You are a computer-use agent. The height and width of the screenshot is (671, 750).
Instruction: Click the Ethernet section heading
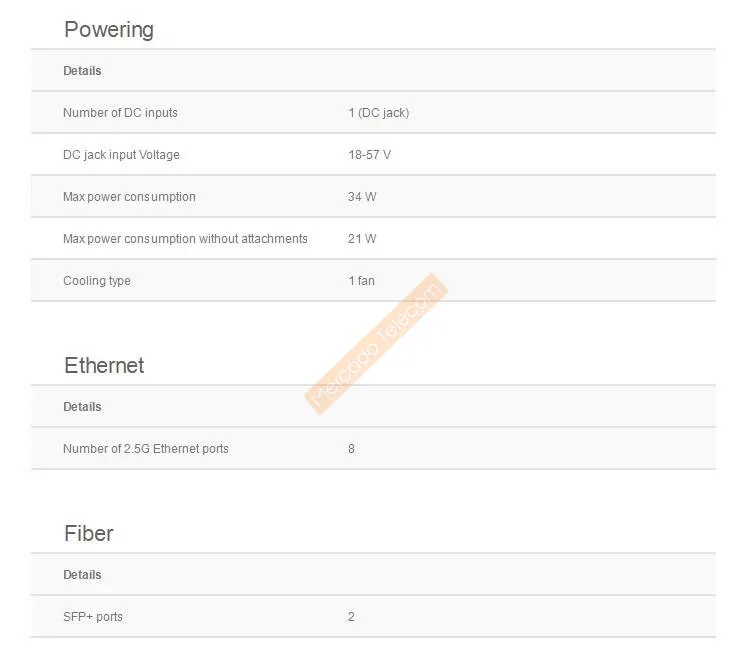[104, 366]
